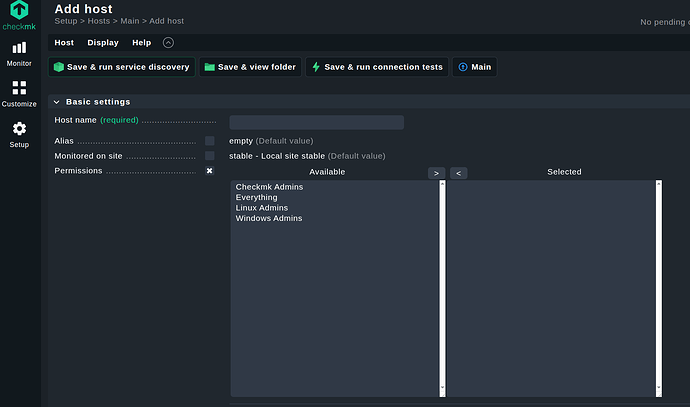This screenshot has height=407, width=690.
Task: Enable the Monitored on site checkbox
Action: 210,156
